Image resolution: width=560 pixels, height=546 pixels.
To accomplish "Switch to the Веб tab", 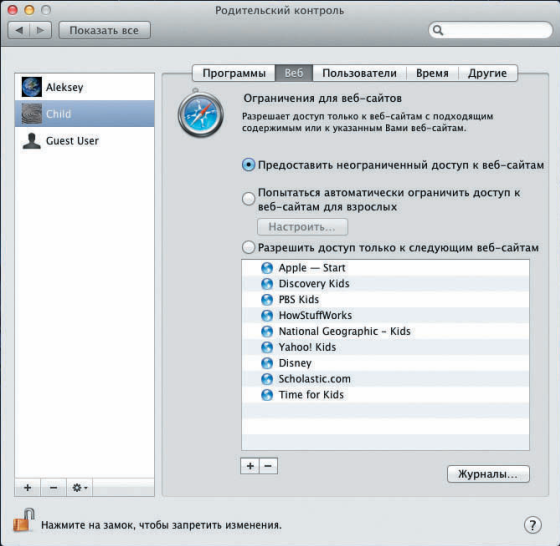I will [294, 73].
